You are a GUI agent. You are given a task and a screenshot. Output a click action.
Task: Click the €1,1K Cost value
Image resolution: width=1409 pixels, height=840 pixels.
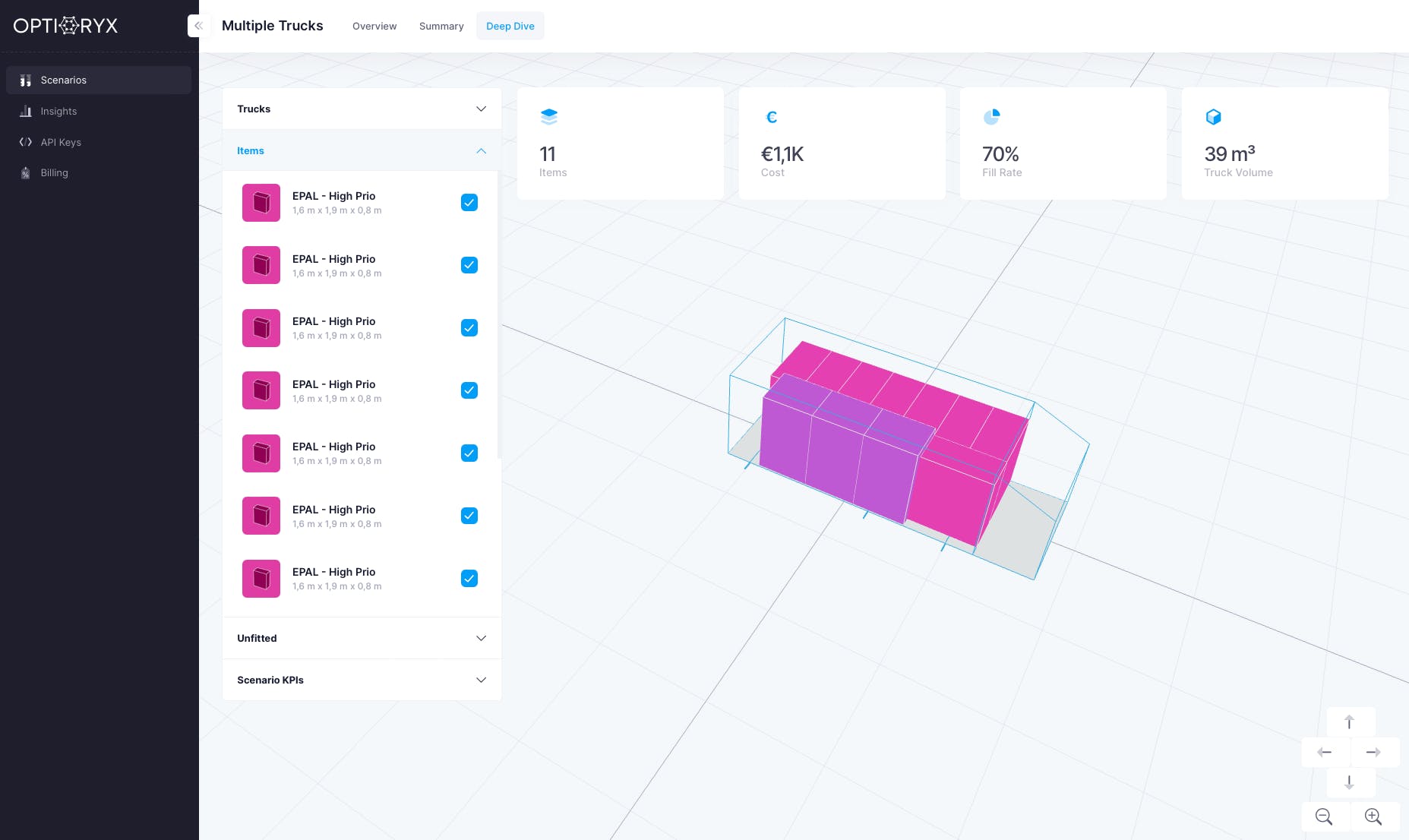point(782,154)
